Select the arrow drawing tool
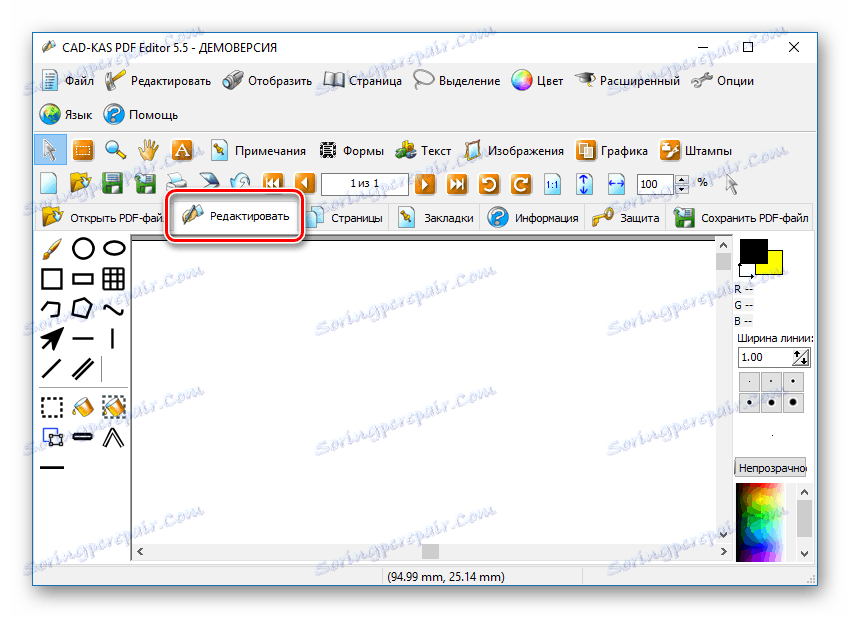The width and height of the screenshot is (850, 618). click(x=51, y=339)
